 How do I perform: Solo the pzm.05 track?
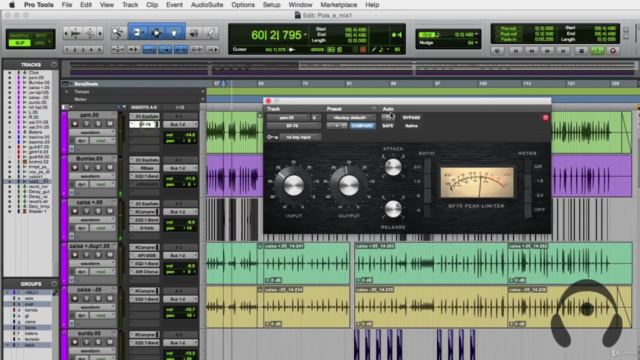point(98,124)
